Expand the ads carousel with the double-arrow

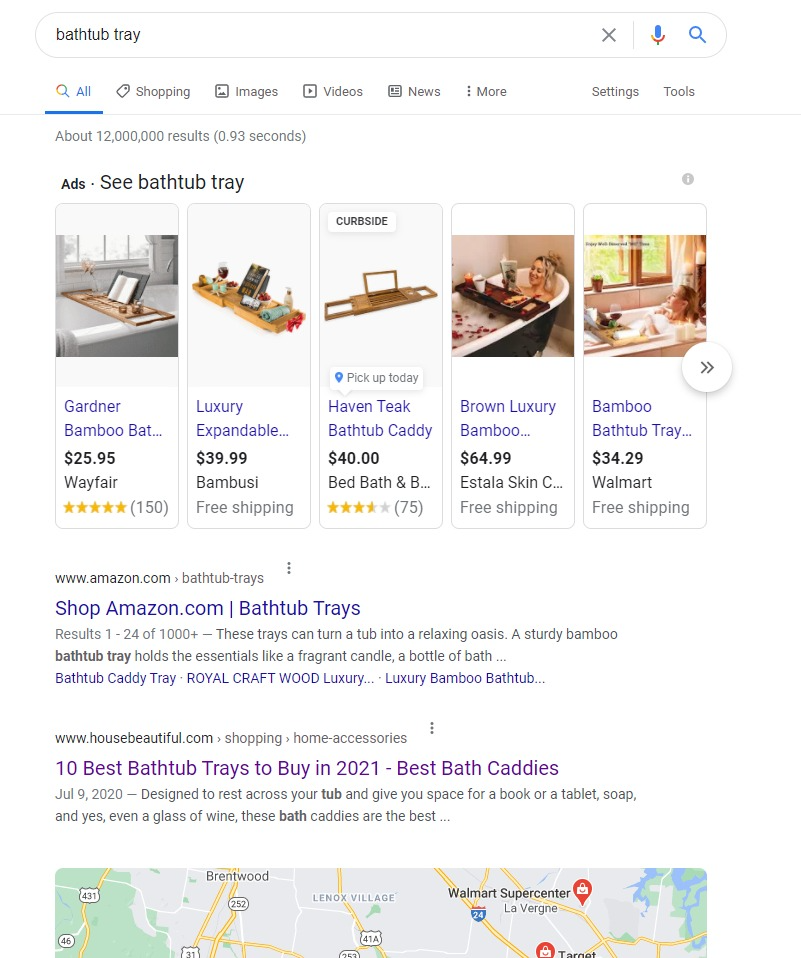pos(707,367)
